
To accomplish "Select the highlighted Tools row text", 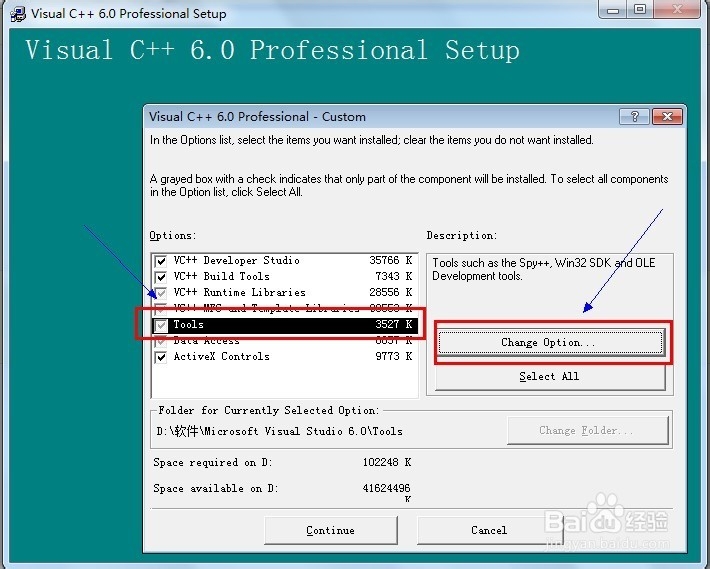I will point(188,325).
